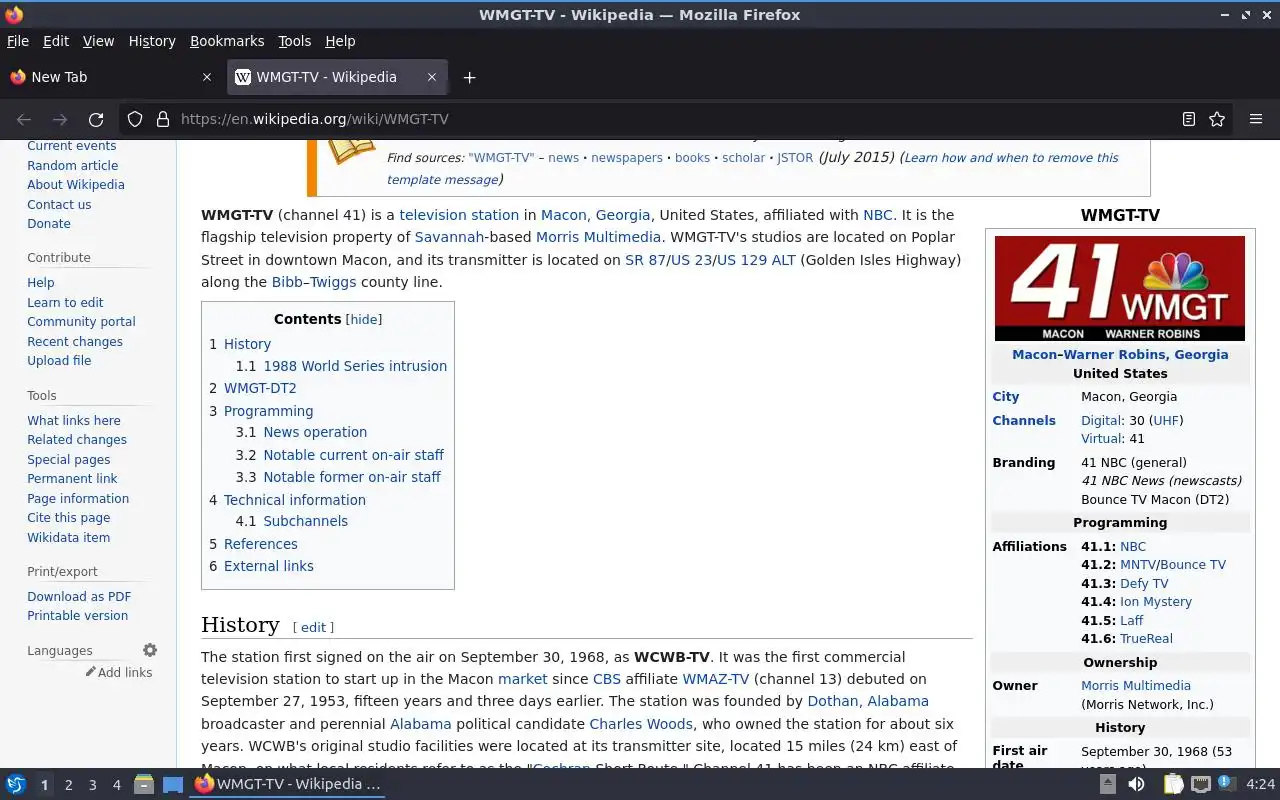Viewport: 1280px width, 800px height.
Task: Switch to the New Tab tab
Action: pos(110,77)
